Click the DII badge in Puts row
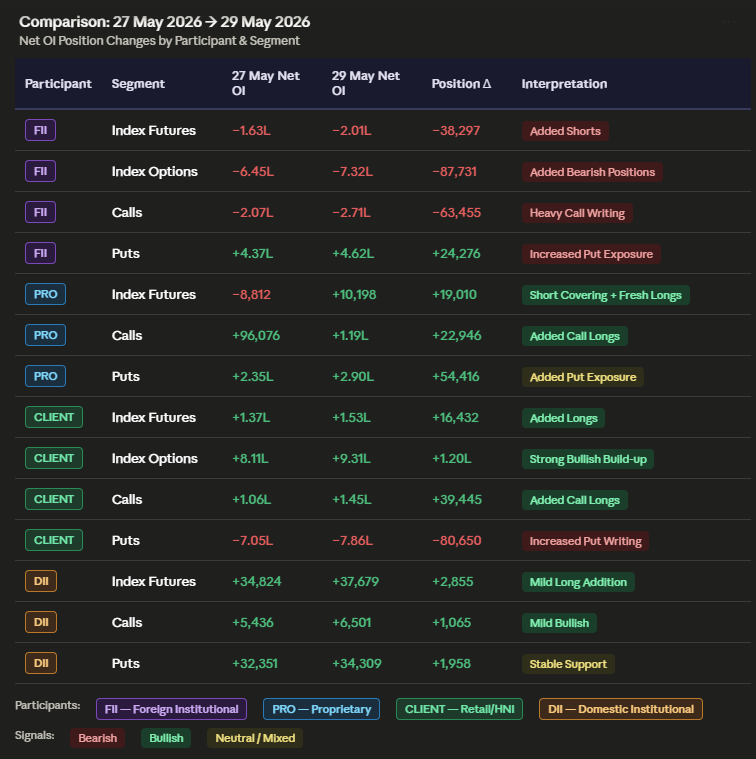Viewport: 756px width, 759px height. (41, 663)
